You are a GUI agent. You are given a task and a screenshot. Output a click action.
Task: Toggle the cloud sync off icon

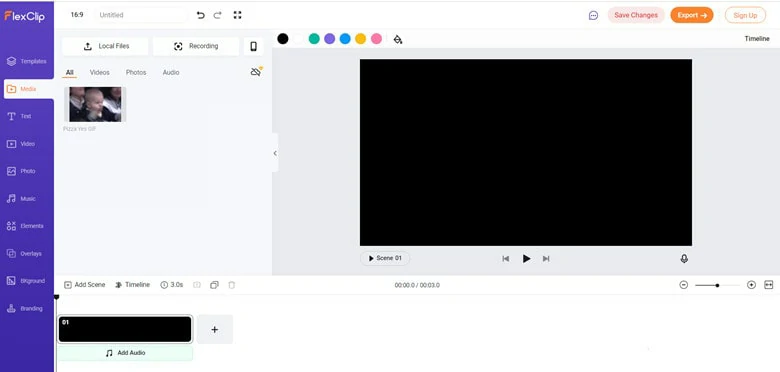click(256, 72)
